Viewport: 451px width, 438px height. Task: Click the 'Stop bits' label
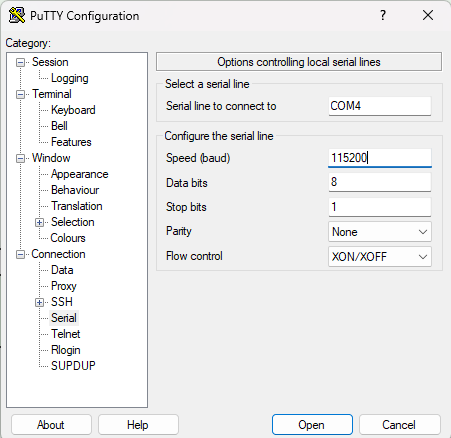(186, 207)
